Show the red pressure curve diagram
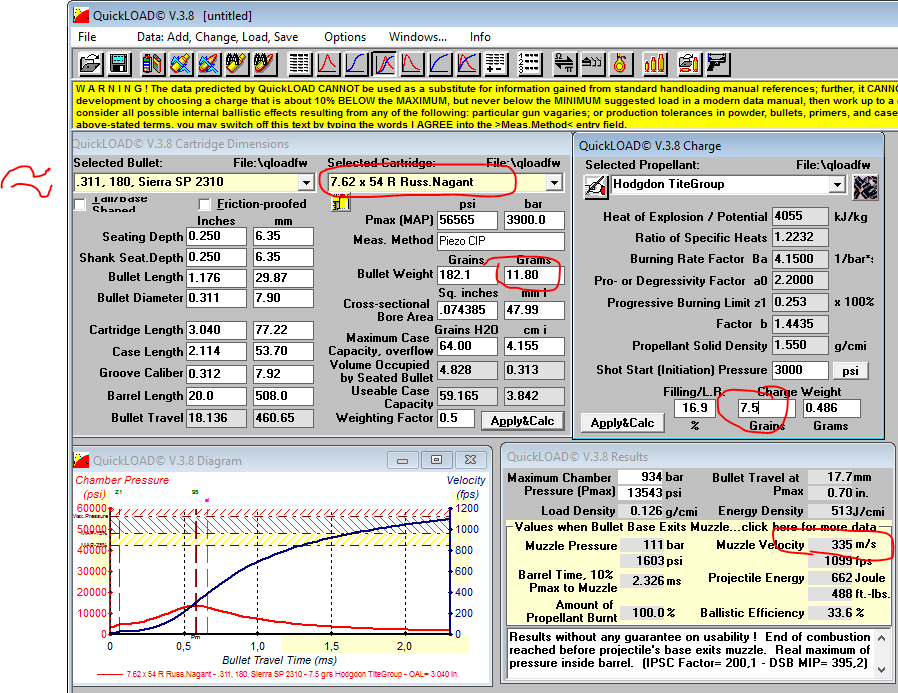 click(x=328, y=64)
